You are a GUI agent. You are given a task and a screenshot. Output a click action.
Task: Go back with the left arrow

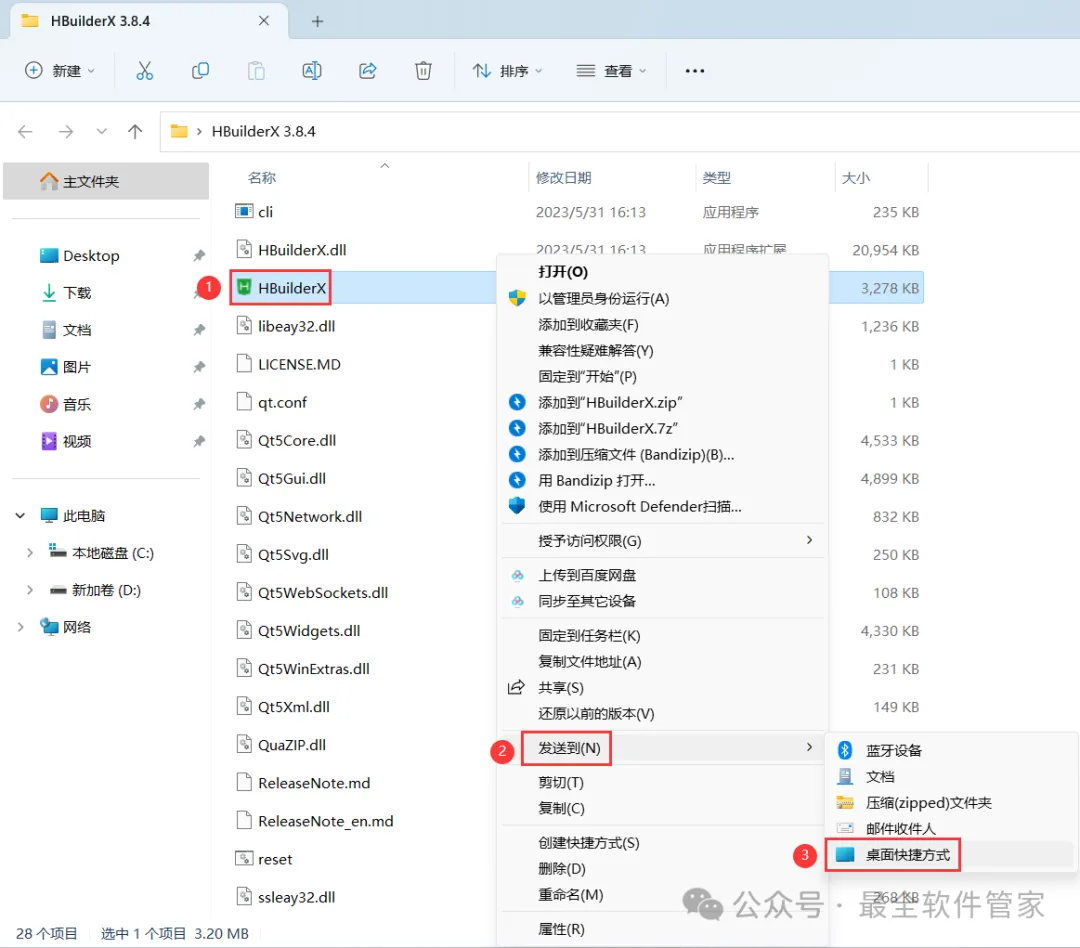tap(25, 132)
